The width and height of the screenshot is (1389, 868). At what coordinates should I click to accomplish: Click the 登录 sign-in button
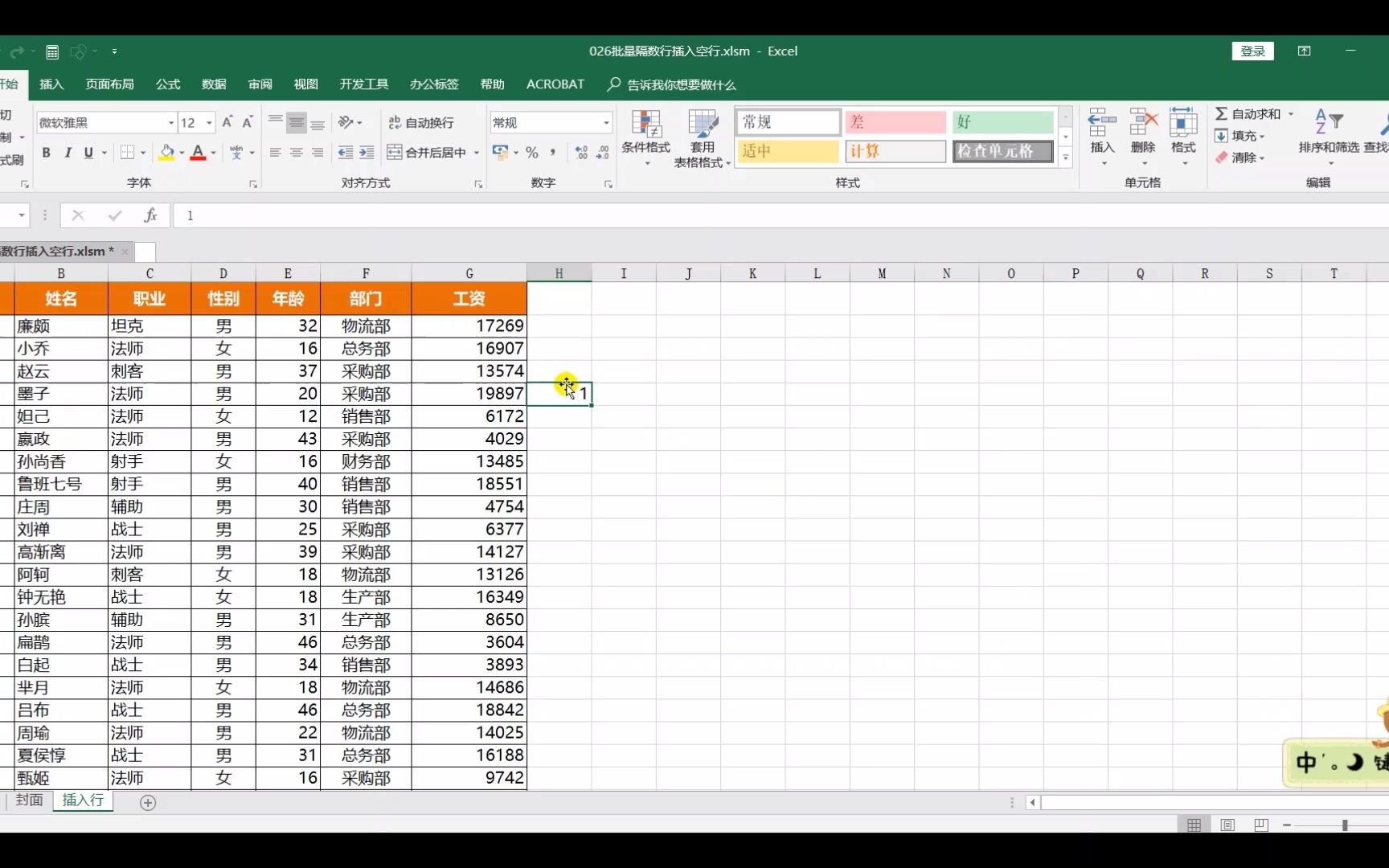click(x=1252, y=51)
